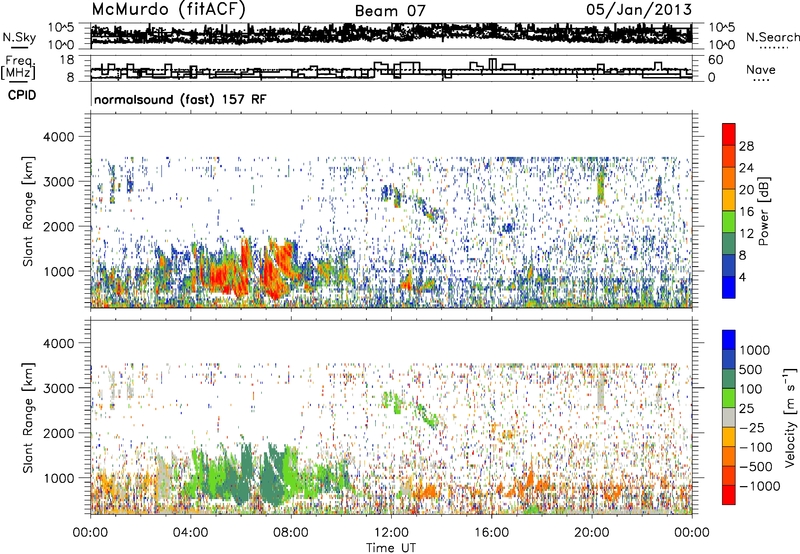Screen dimensions: 800x554
Task: Click the "18" tick on frequency axis
Action: pyautogui.click(x=66, y=60)
